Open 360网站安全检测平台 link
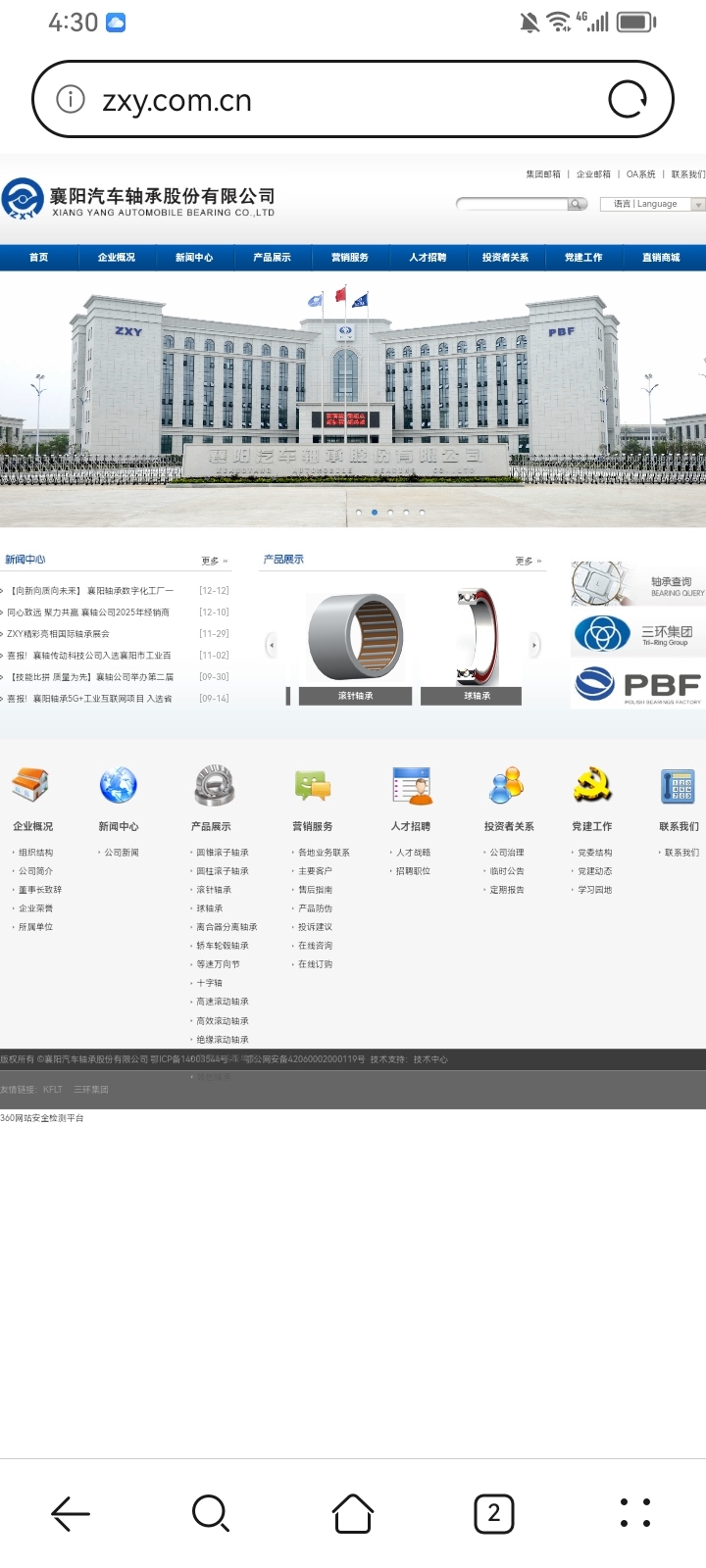Image resolution: width=706 pixels, height=1568 pixels. (42, 1118)
